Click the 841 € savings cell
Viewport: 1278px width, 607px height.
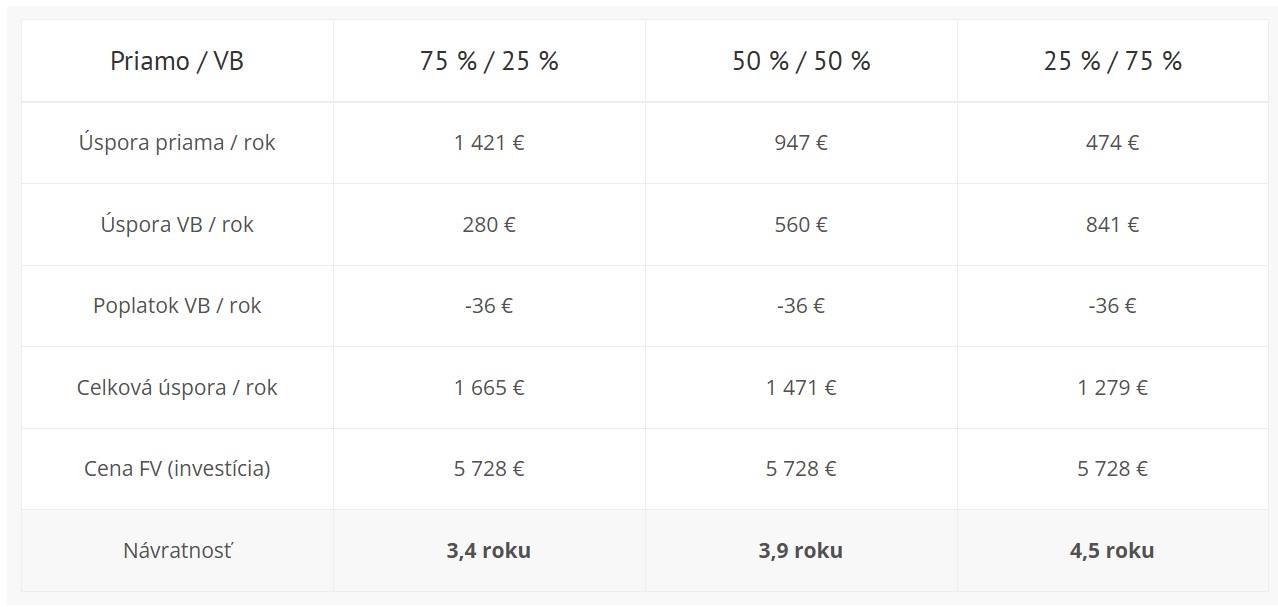pyautogui.click(x=1113, y=225)
